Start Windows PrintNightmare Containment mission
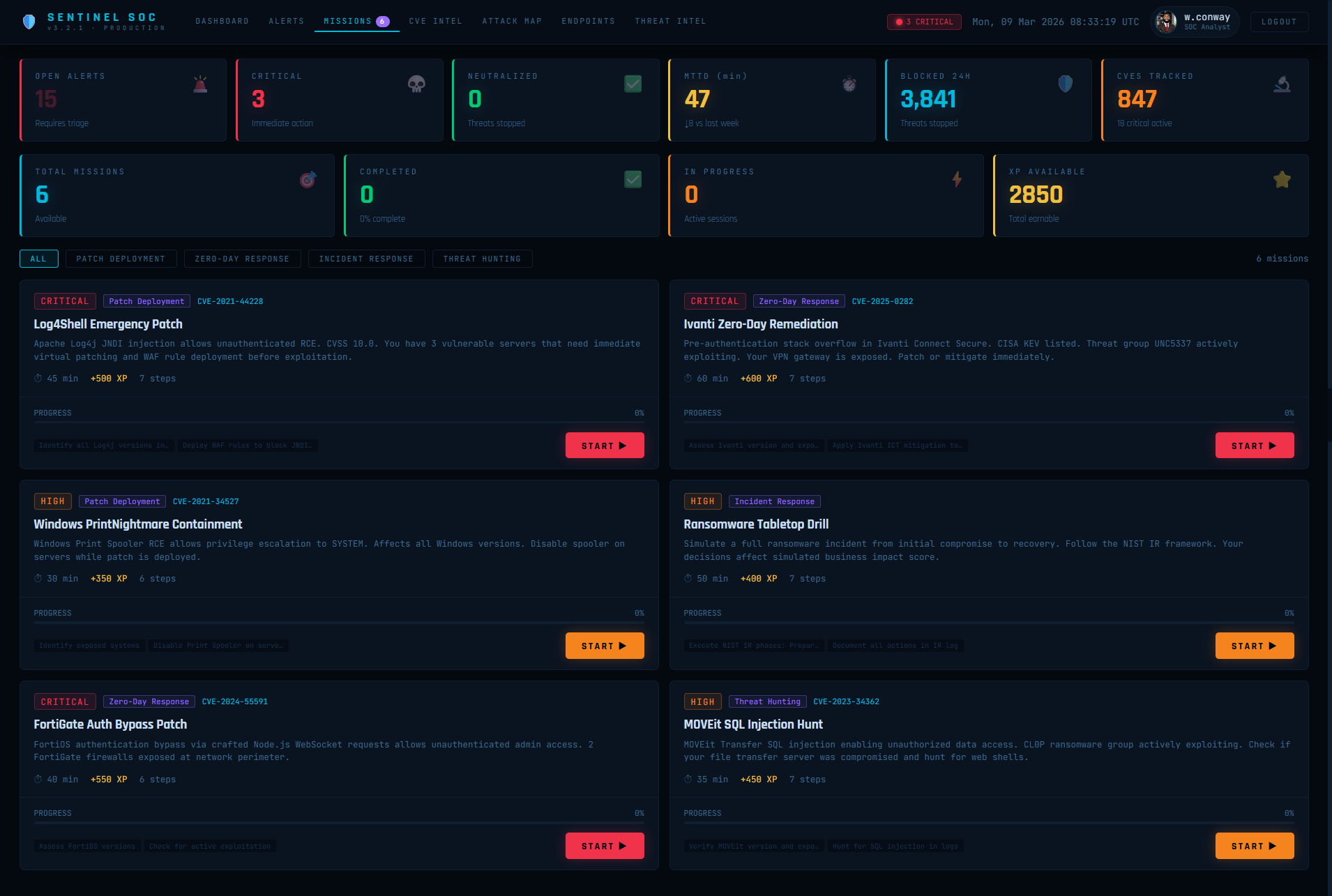 tap(605, 646)
